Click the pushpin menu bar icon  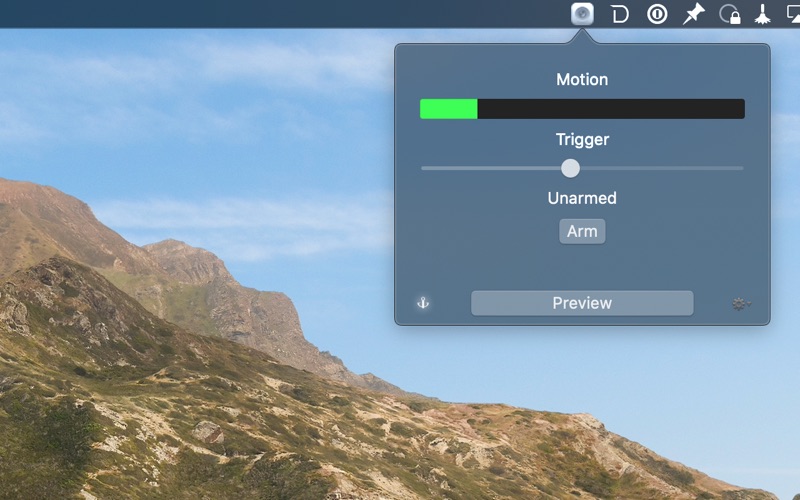pyautogui.click(x=693, y=14)
